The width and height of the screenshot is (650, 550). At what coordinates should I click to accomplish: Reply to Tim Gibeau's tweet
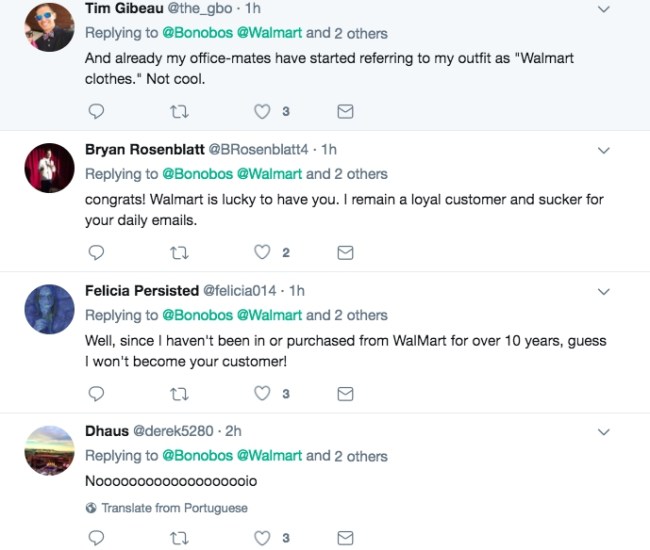point(96,111)
